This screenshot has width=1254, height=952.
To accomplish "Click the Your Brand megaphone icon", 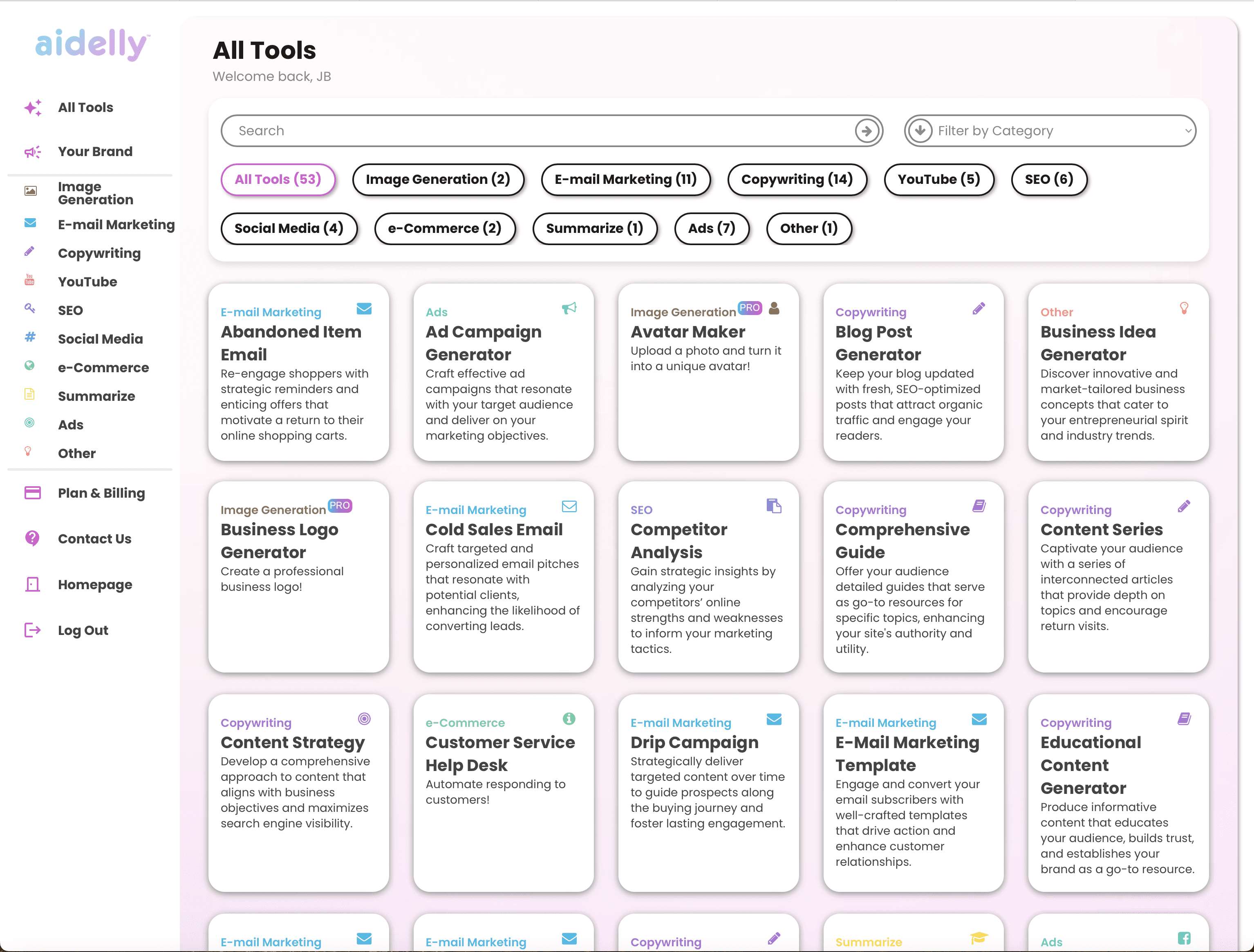I will coord(32,152).
